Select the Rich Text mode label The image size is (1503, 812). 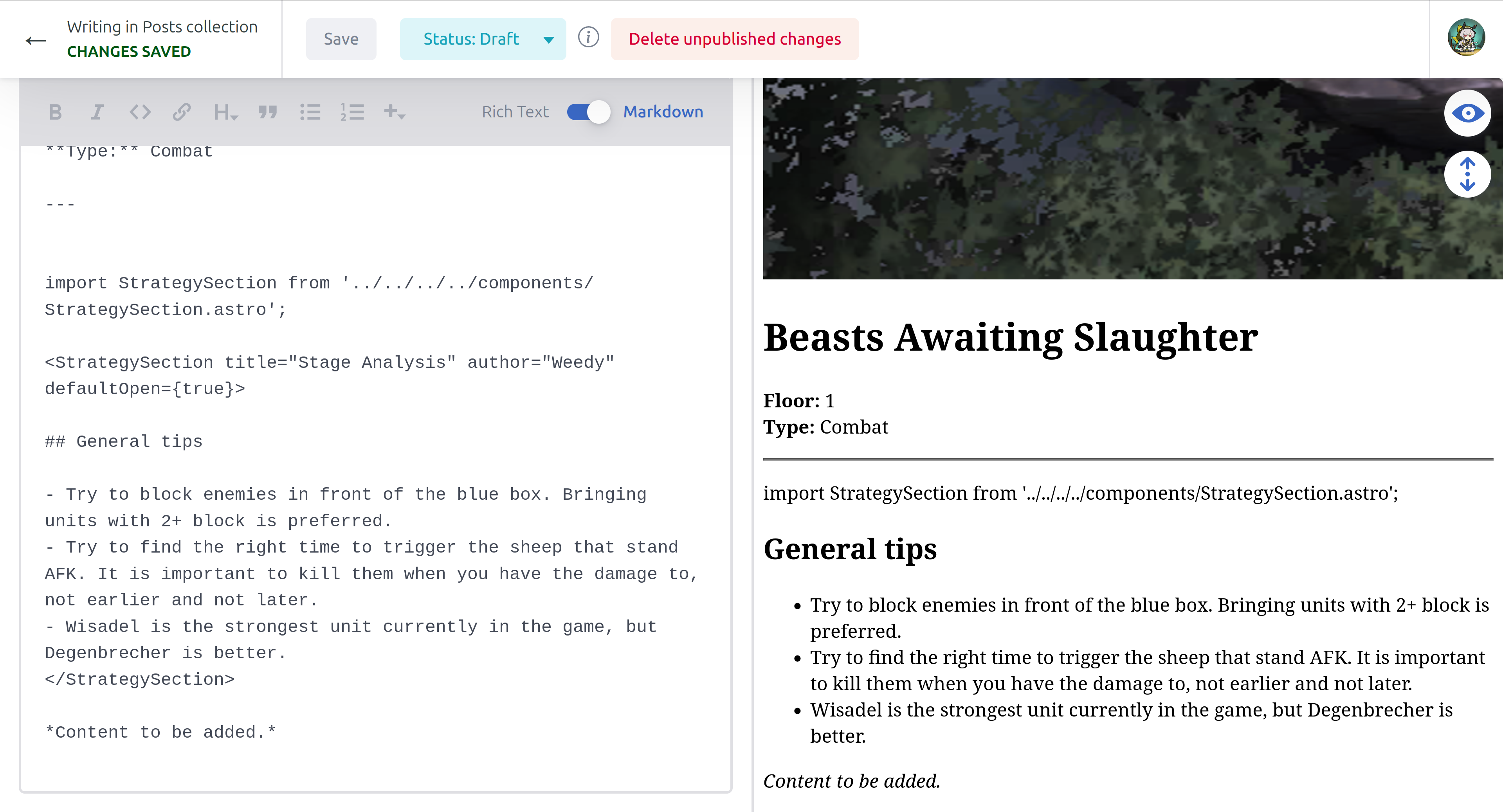[x=515, y=112]
